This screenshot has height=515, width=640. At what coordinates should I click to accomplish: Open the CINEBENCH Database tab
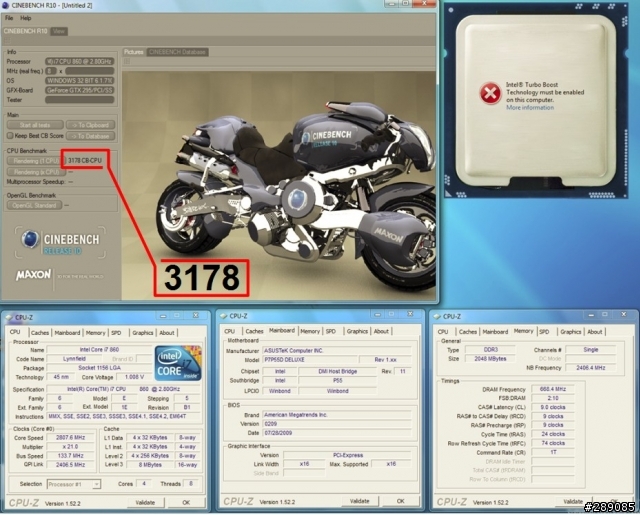pyautogui.click(x=177, y=52)
